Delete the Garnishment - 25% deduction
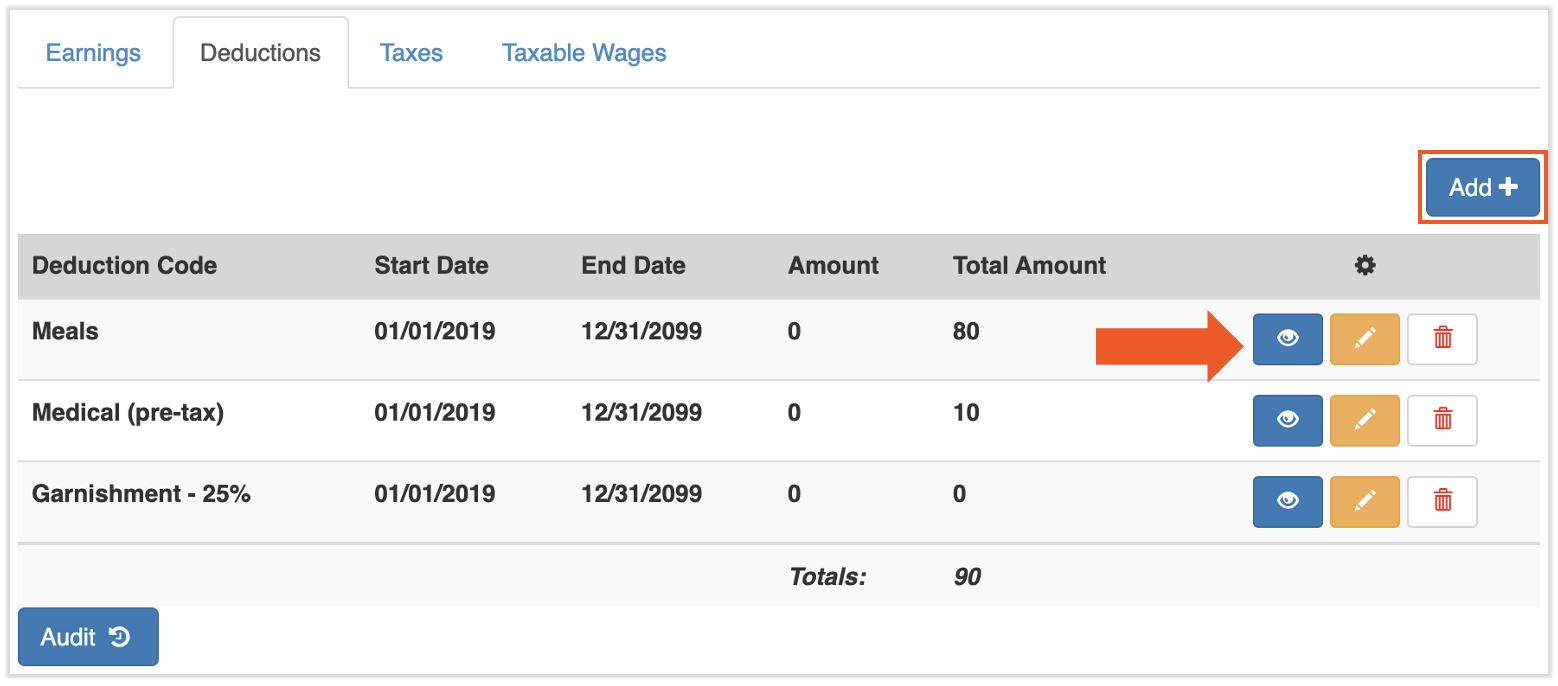1558x686 pixels. pos(1442,501)
